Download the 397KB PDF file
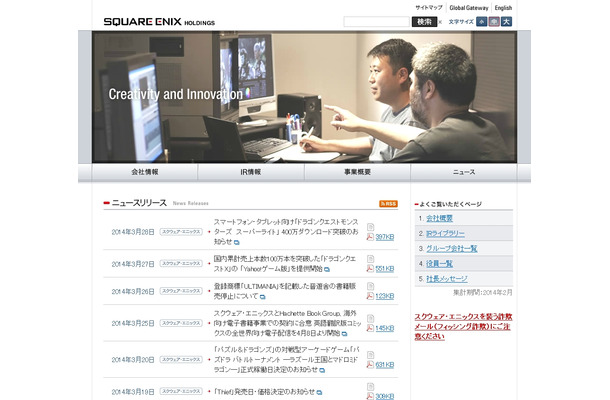Image resolution: width=610 pixels, height=400 pixels. click(385, 237)
